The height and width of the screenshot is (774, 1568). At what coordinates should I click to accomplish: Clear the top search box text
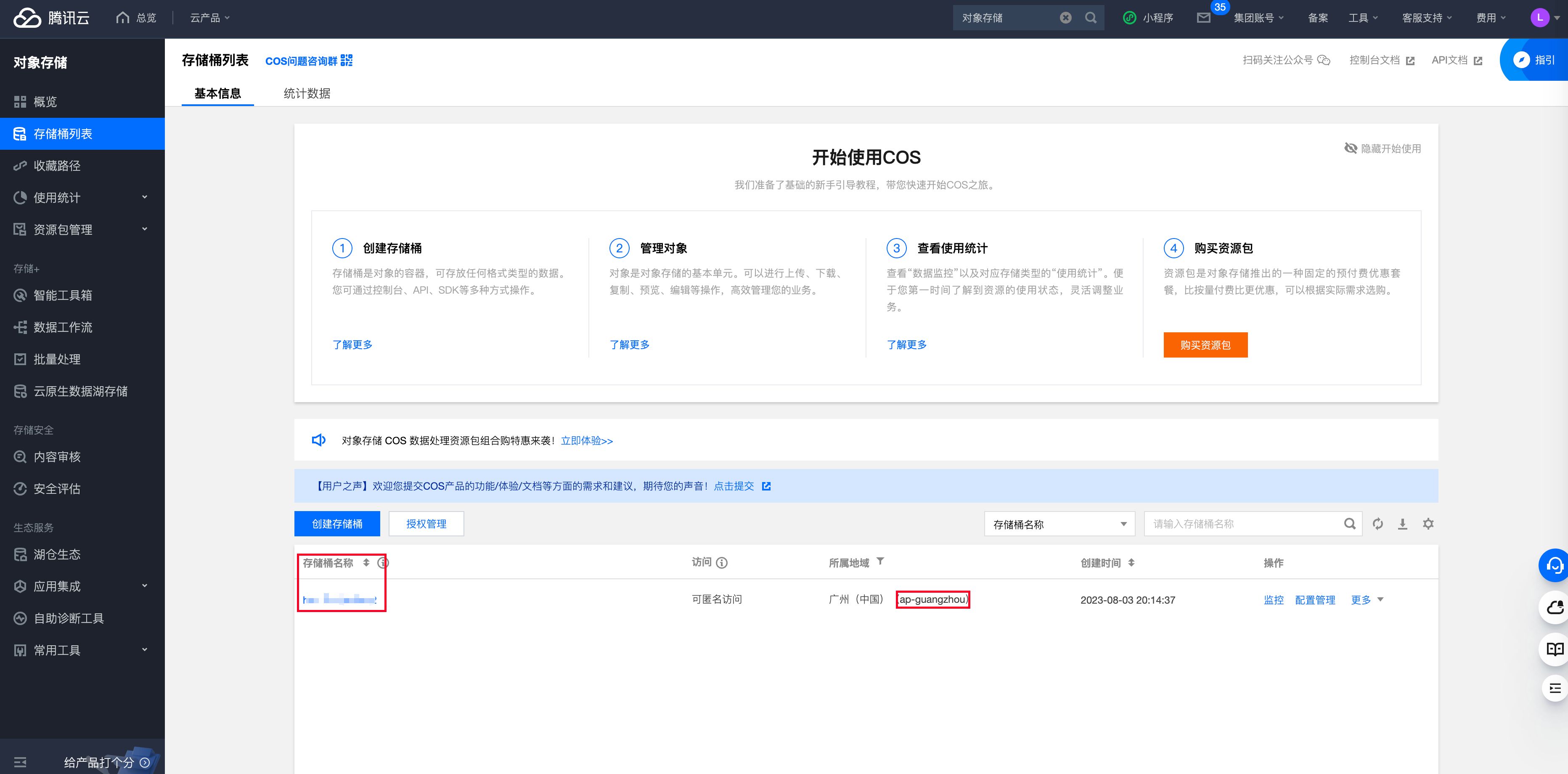(1065, 18)
